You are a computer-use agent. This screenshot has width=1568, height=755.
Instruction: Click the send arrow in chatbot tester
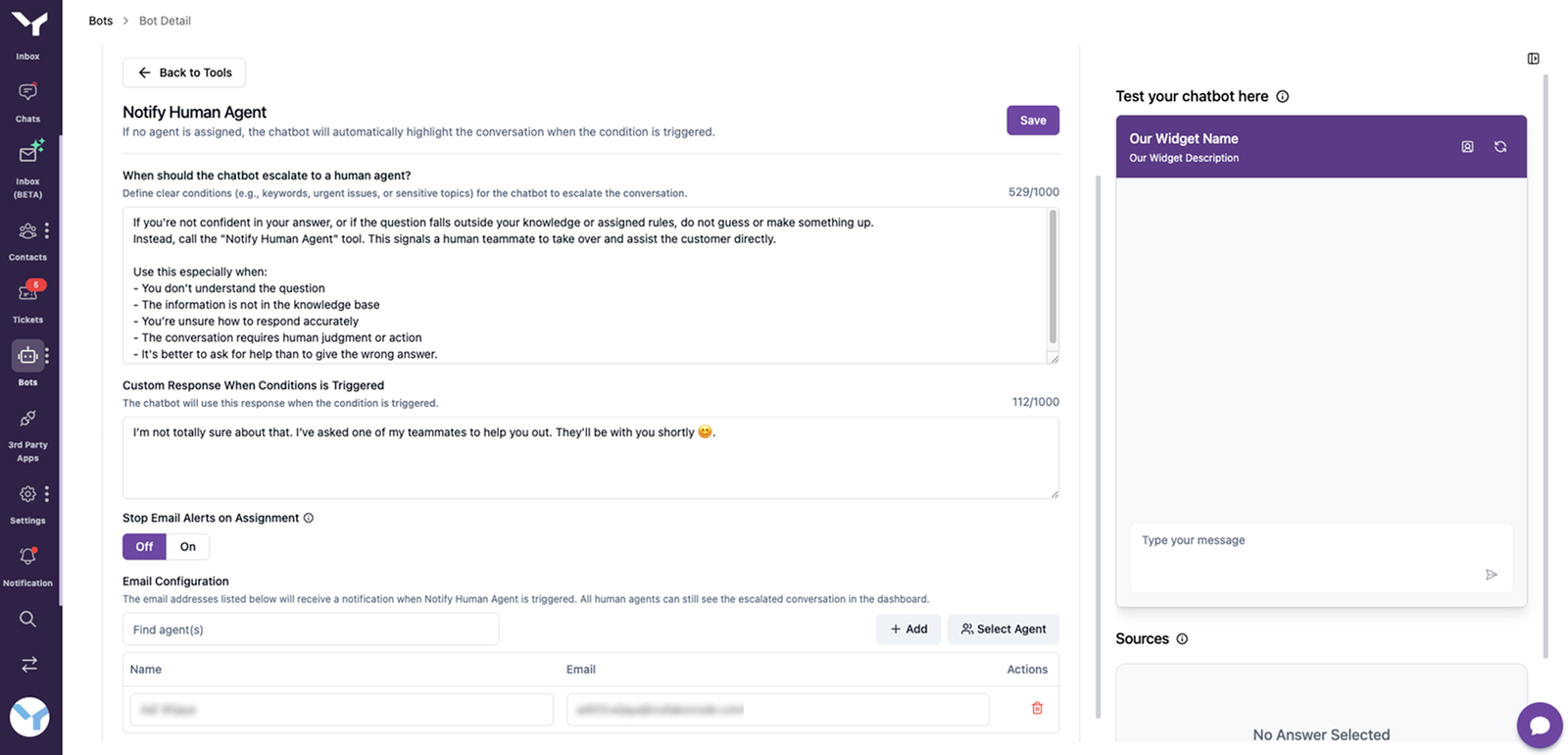tap(1491, 575)
